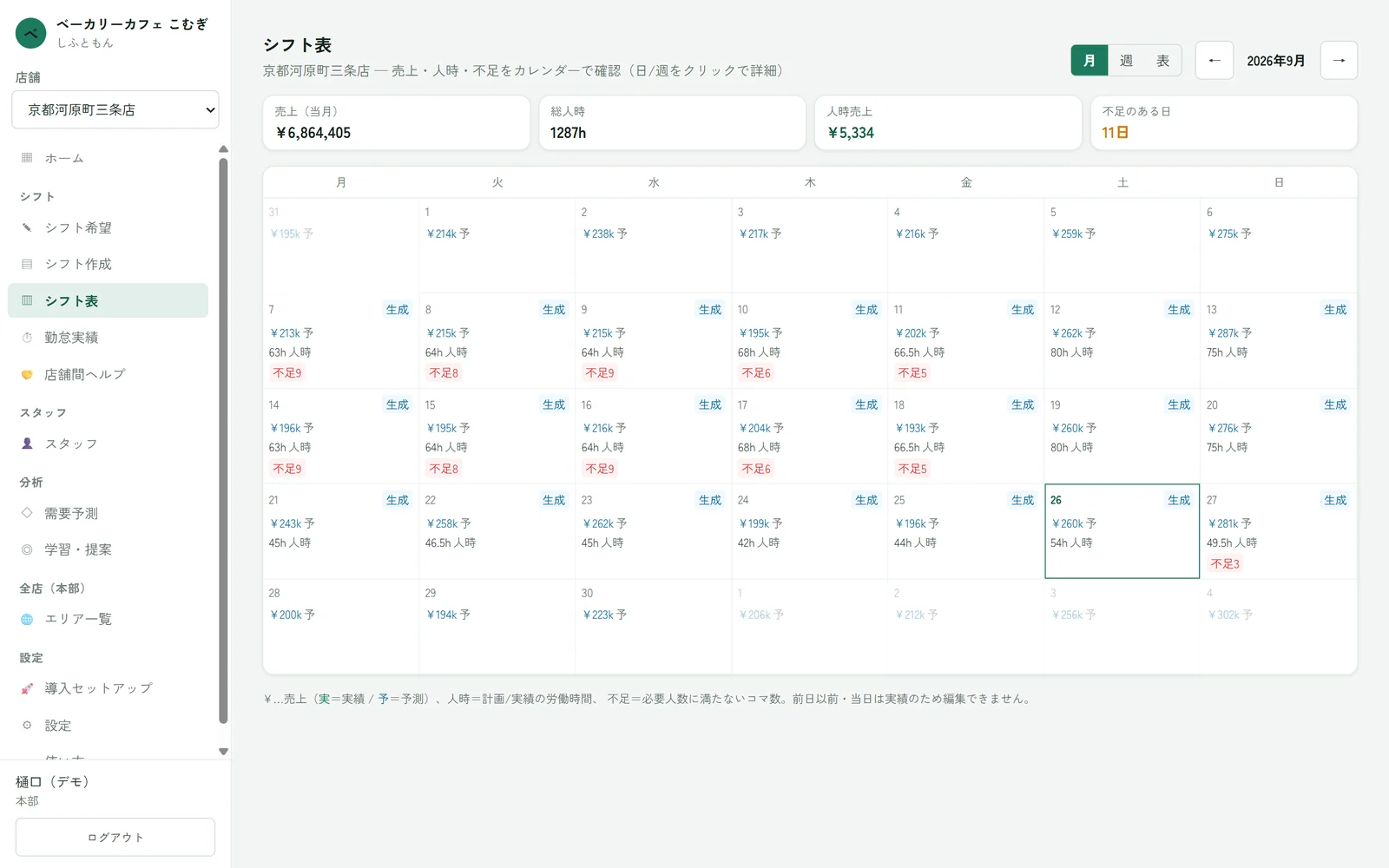The width and height of the screenshot is (1389, 868).
Task: Click 不足9 badge on September 9
Action: pyautogui.click(x=600, y=373)
